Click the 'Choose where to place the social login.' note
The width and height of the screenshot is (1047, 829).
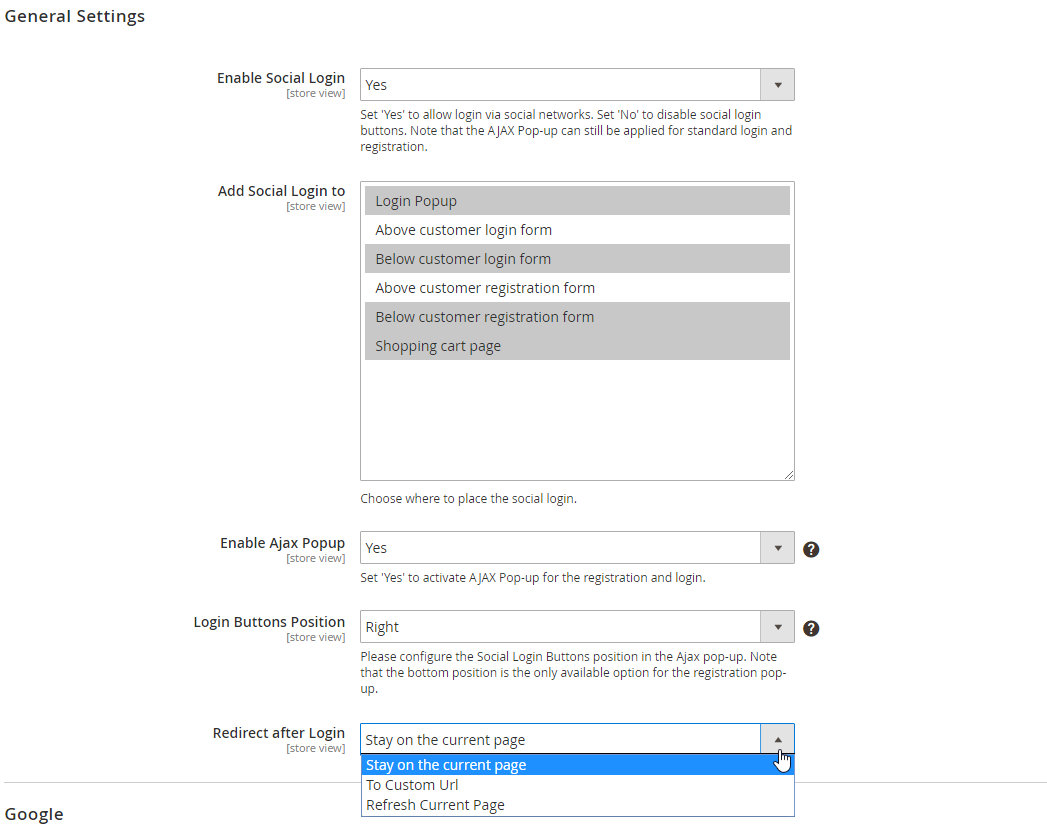pyautogui.click(x=469, y=499)
